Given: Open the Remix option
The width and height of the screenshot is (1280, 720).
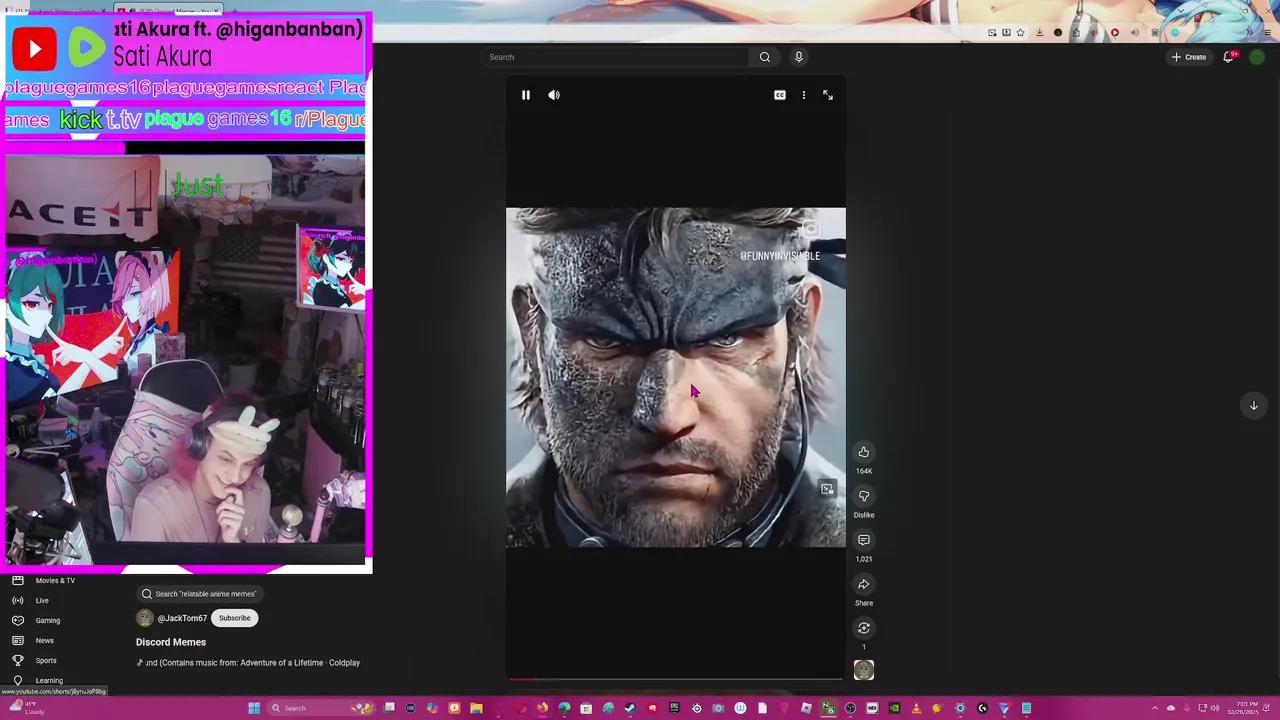Looking at the screenshot, I should [x=864, y=628].
